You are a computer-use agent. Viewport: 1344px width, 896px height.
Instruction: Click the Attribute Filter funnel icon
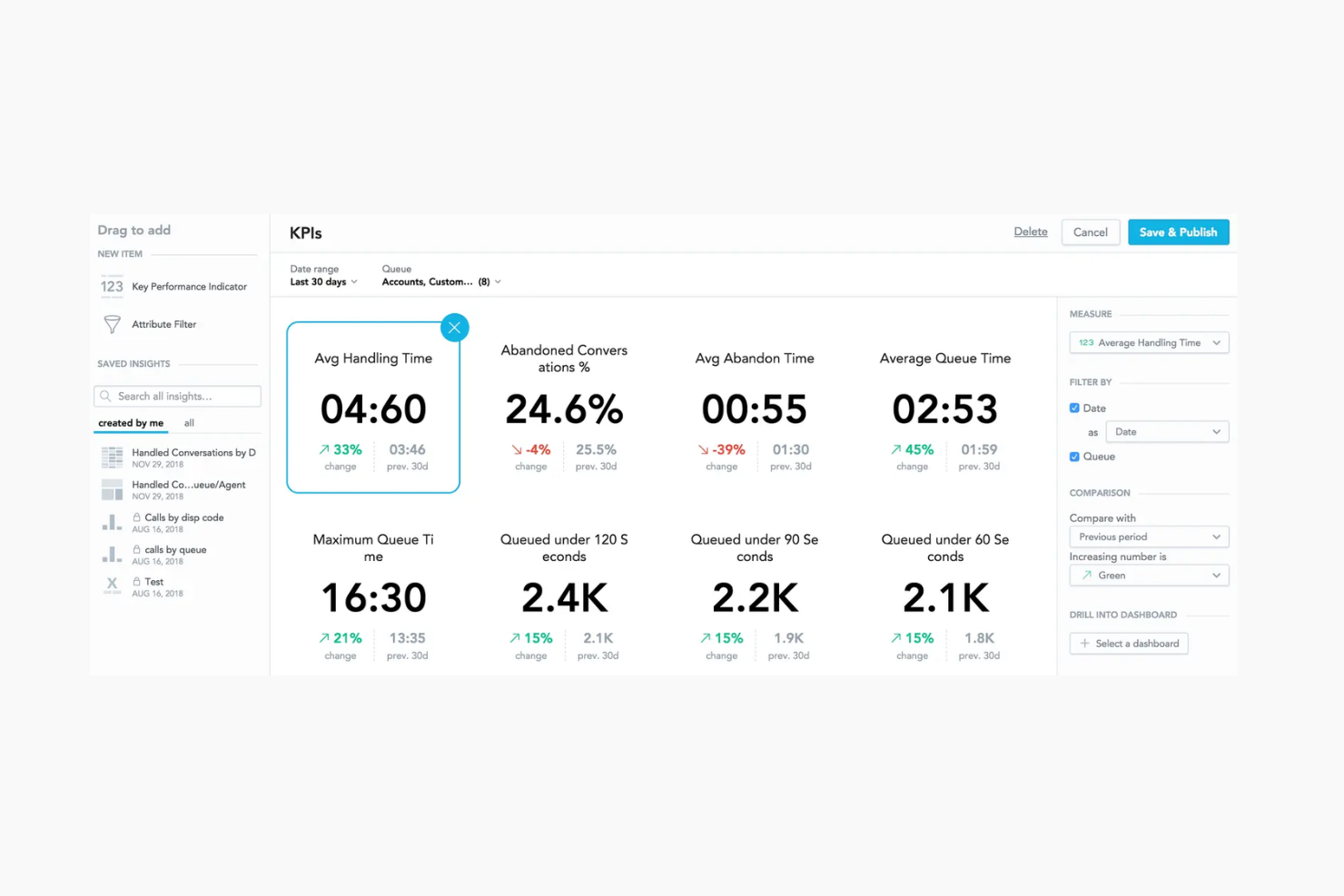coord(112,324)
